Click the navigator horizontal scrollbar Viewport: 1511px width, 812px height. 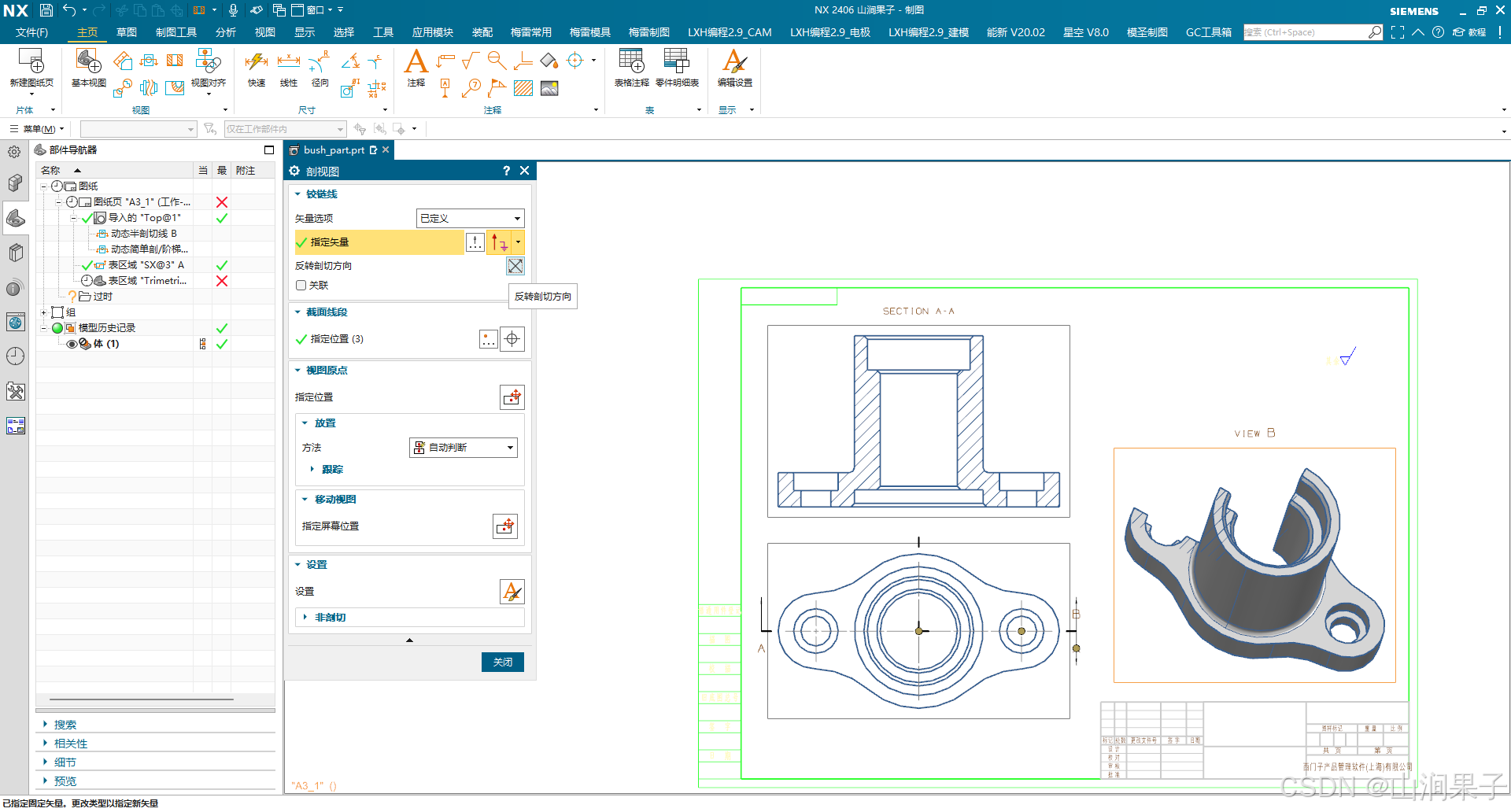click(142, 699)
